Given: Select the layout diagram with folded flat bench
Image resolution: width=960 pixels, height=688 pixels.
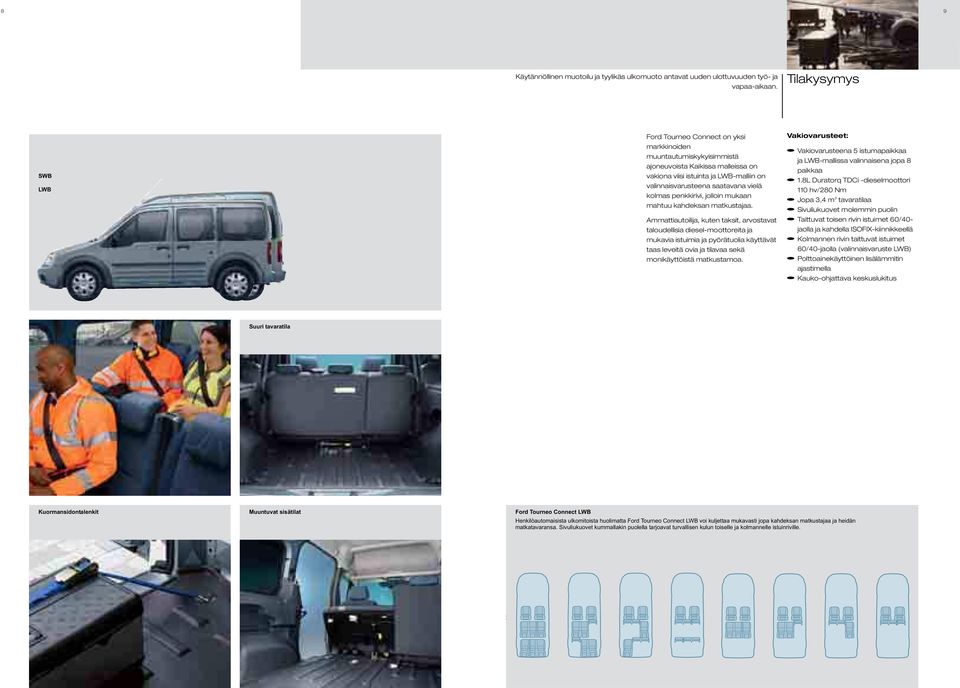Looking at the screenshot, I should coord(687,615).
